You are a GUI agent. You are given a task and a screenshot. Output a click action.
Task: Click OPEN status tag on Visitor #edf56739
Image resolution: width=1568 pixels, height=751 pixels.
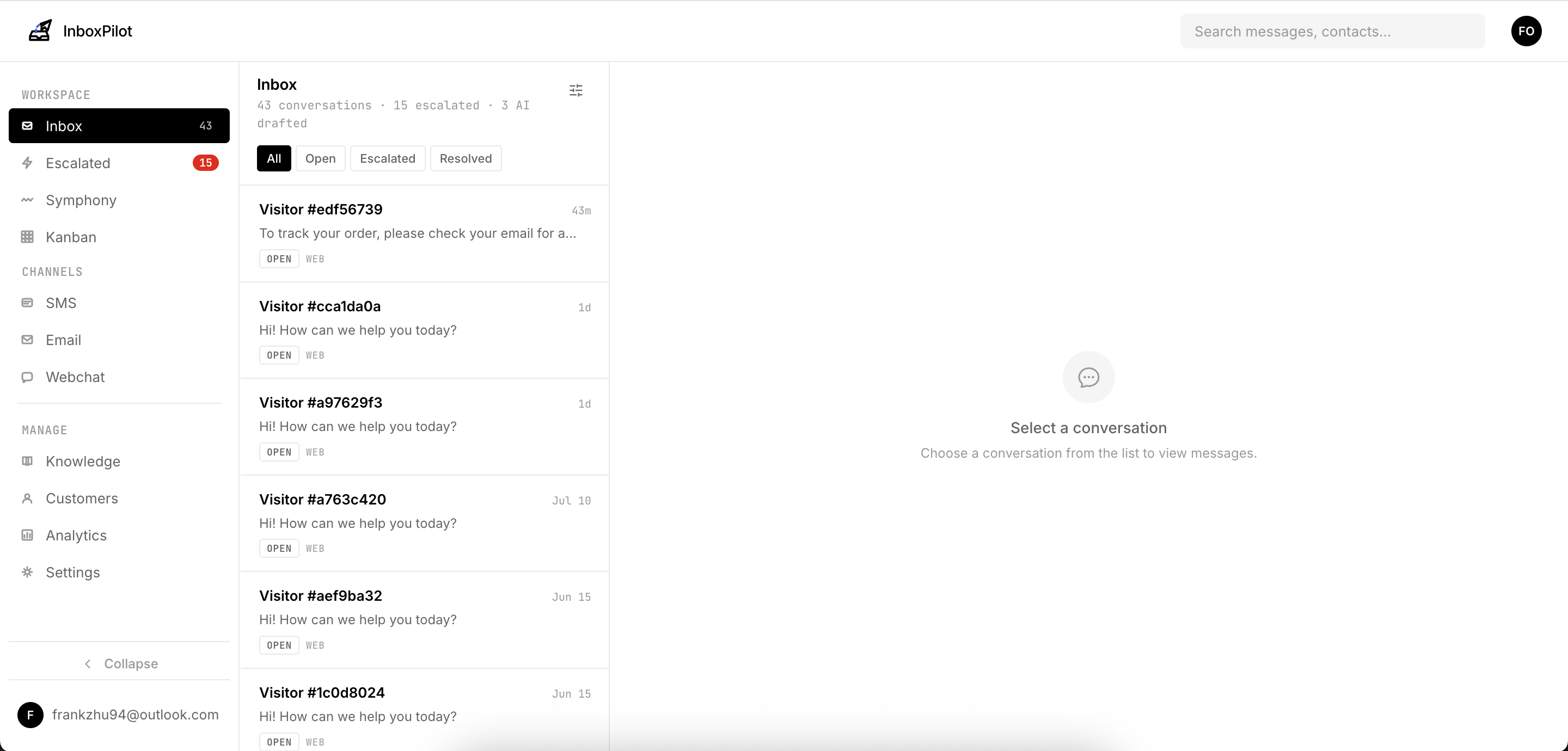[x=279, y=259]
